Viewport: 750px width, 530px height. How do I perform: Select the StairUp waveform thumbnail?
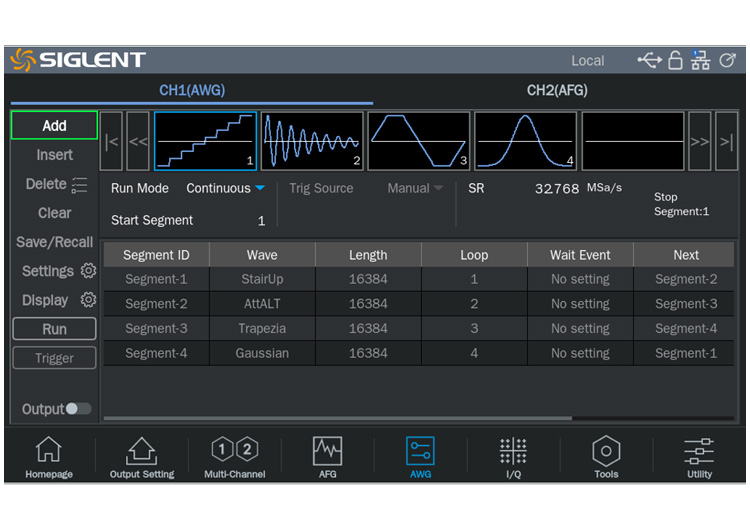205,141
